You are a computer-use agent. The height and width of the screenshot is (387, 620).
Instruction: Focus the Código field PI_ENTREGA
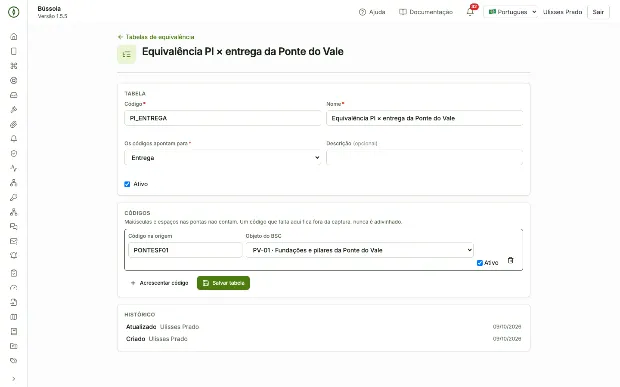[x=223, y=118]
